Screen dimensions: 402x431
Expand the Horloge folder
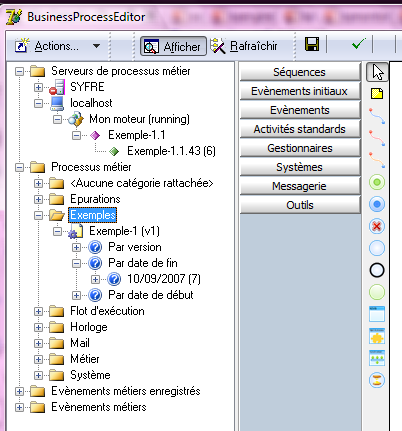(38, 327)
